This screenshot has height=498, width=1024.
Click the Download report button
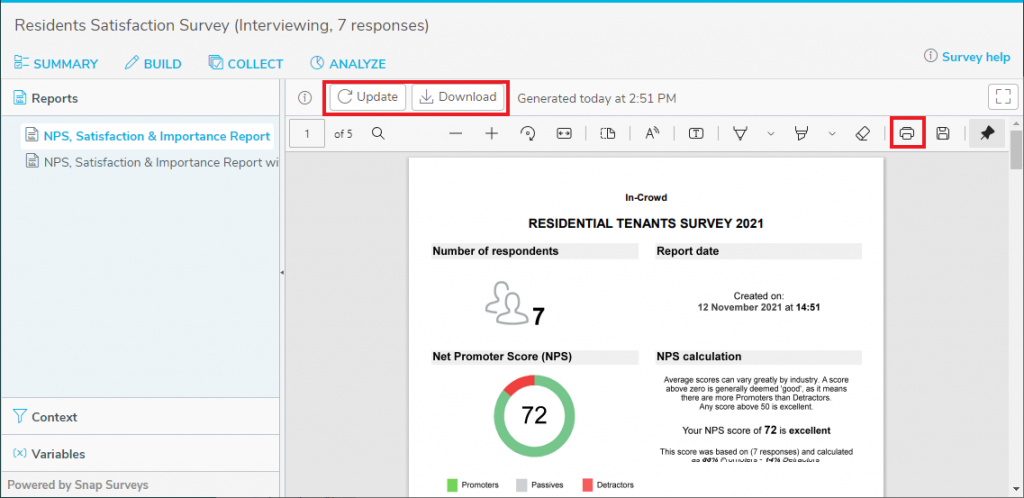click(458, 97)
